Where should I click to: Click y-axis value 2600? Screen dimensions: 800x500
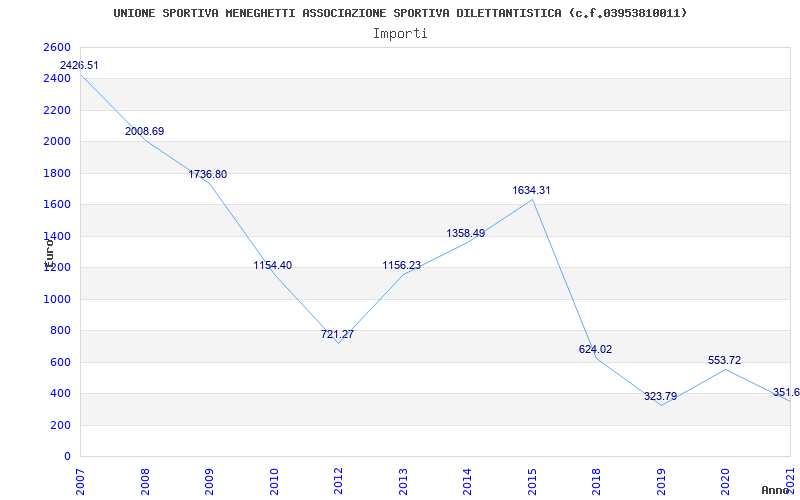pos(58,47)
